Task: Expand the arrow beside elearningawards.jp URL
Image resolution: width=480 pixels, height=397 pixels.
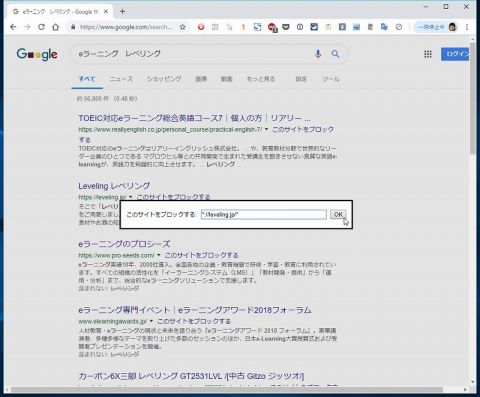Action: (151, 321)
